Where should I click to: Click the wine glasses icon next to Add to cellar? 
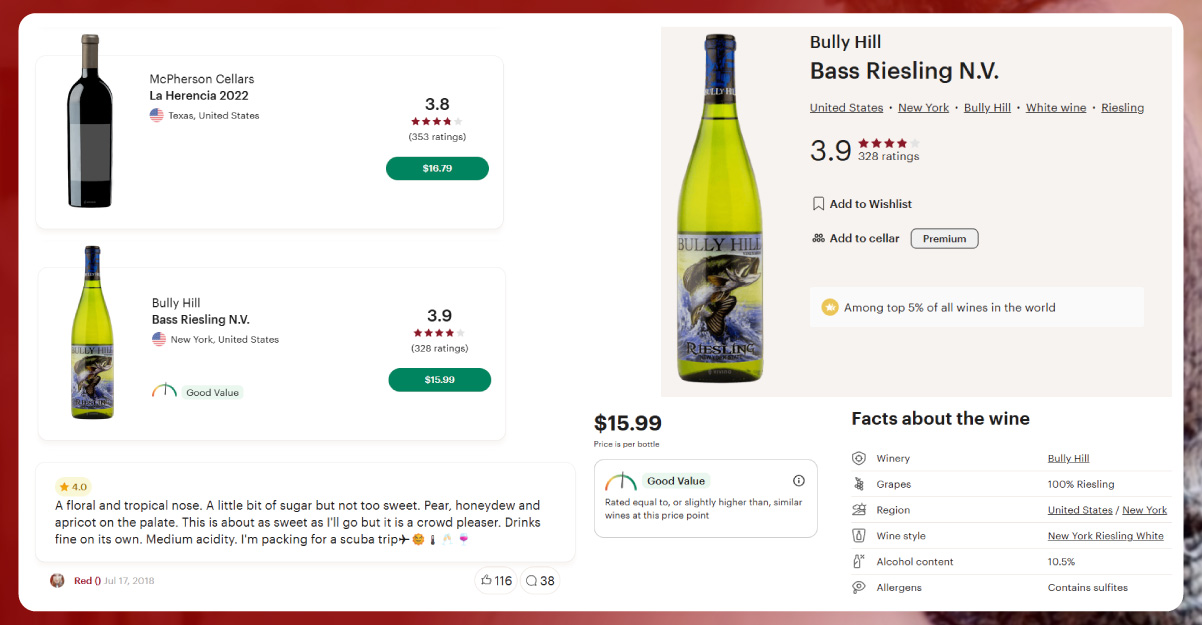pos(818,238)
